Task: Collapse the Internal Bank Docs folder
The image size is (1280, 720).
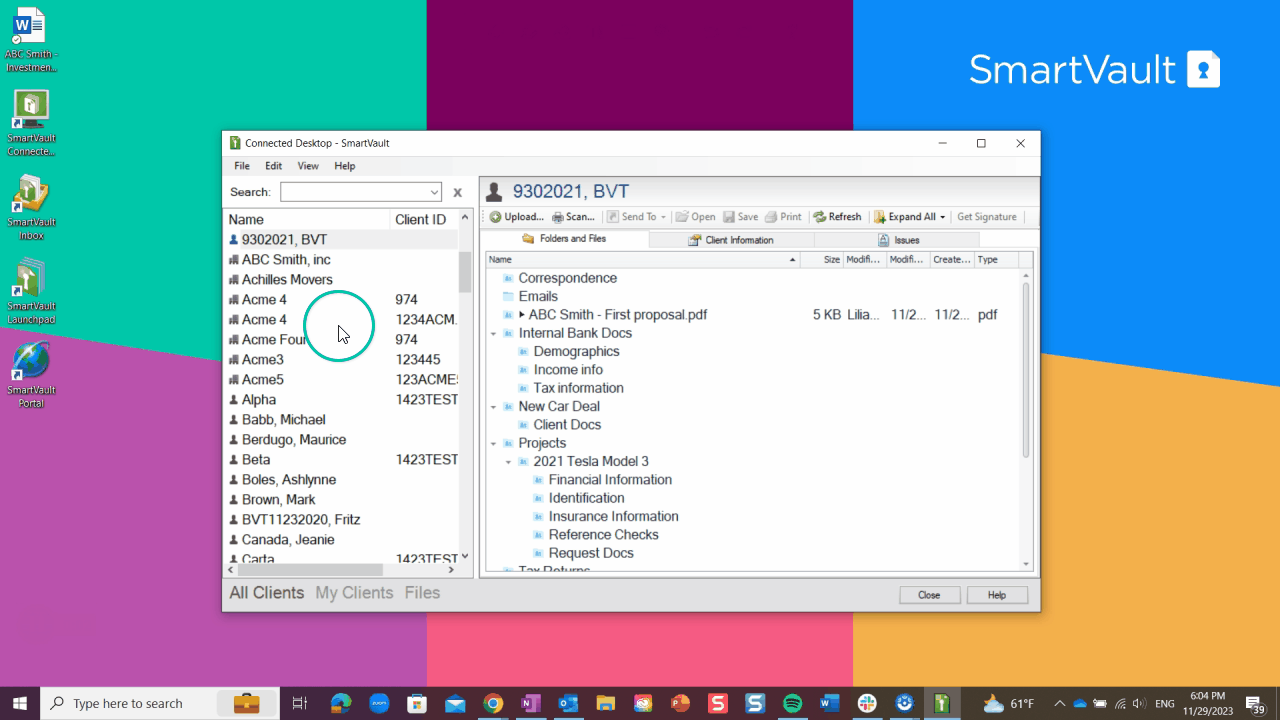Action: [494, 333]
